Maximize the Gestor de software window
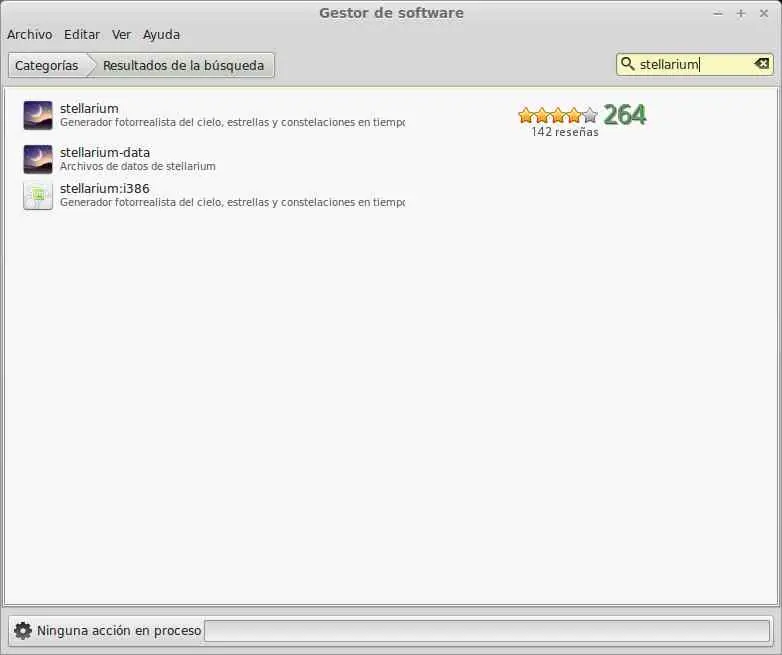 [x=741, y=13]
